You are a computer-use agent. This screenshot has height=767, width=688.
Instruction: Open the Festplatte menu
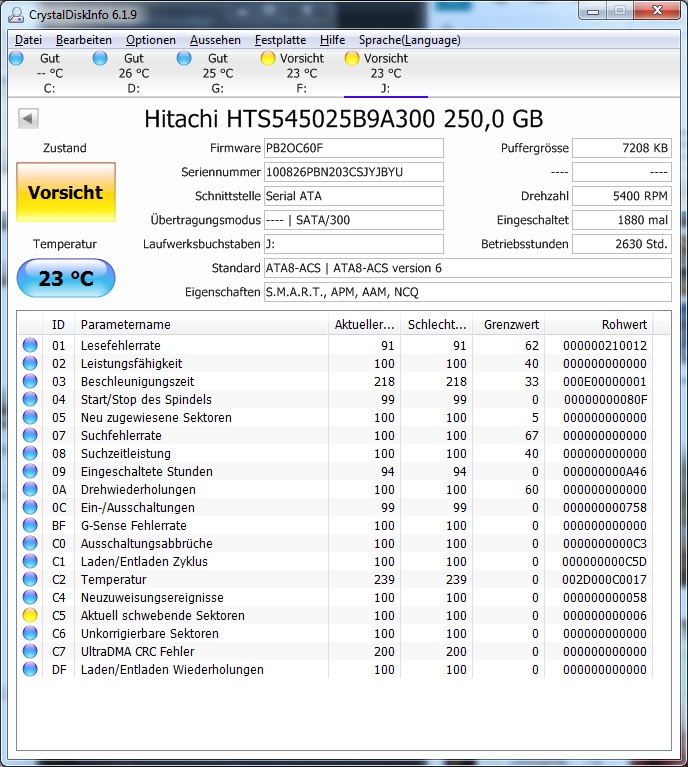280,40
